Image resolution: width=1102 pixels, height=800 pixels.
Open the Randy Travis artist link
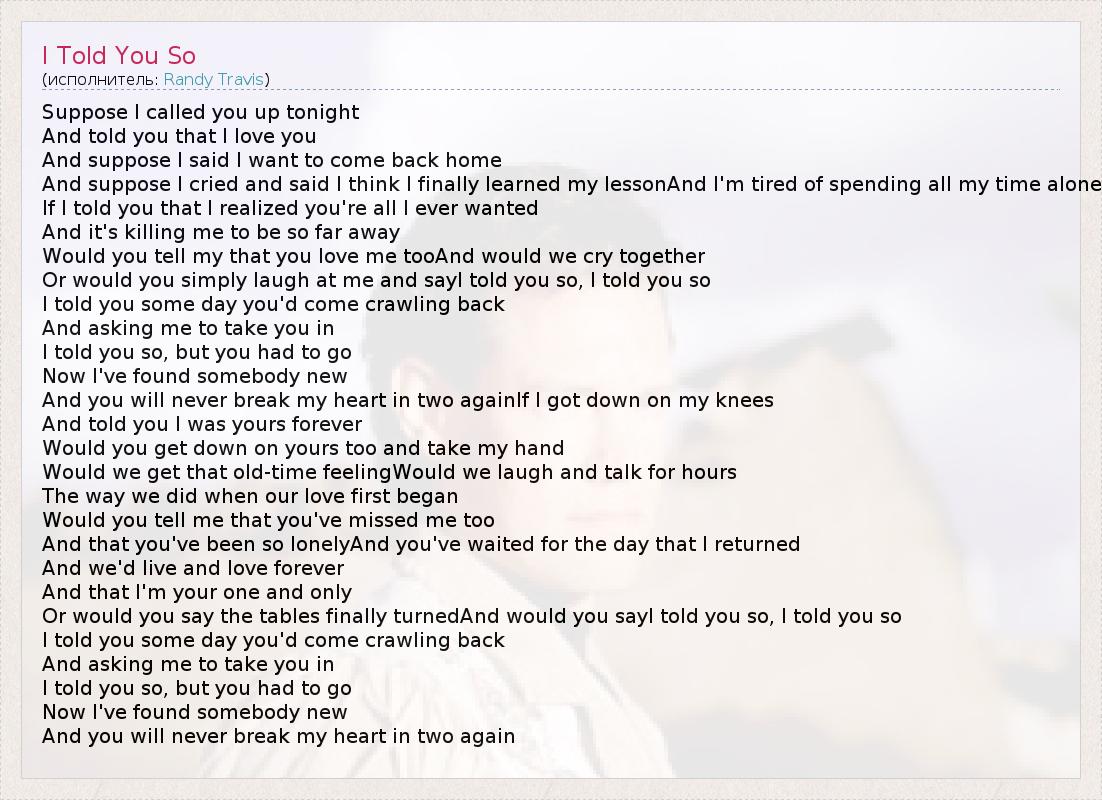(x=214, y=79)
